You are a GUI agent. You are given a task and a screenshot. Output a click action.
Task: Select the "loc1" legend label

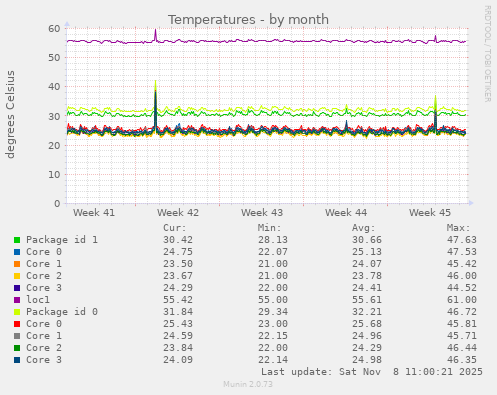[38, 300]
